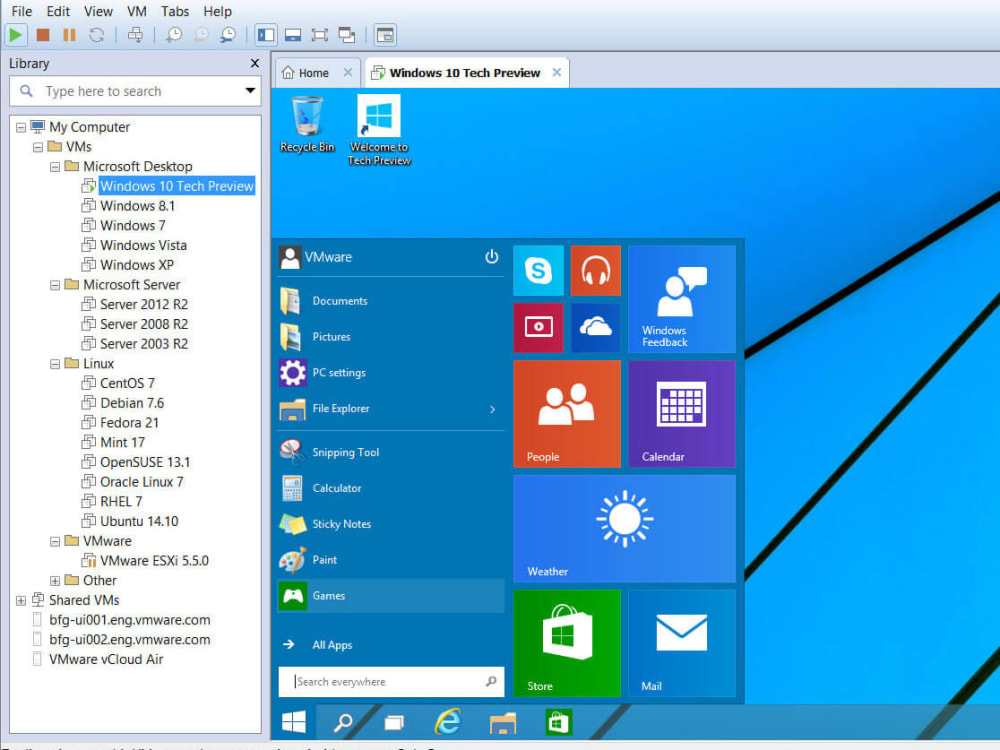Power on the virtual machine
This screenshot has height=750, width=1000.
pyautogui.click(x=16, y=34)
